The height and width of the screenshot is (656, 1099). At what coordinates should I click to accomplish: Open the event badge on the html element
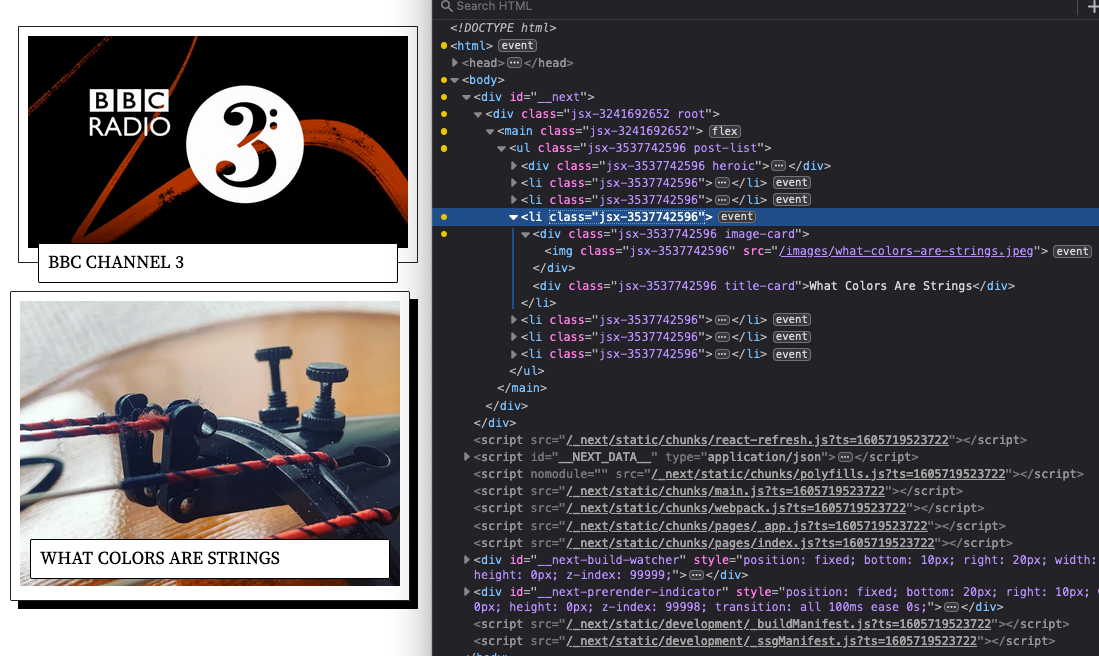[x=517, y=46]
